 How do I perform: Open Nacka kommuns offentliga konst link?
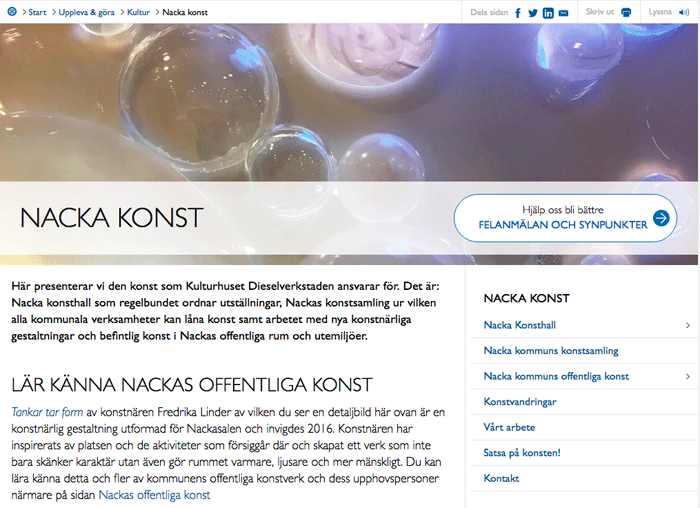click(556, 376)
